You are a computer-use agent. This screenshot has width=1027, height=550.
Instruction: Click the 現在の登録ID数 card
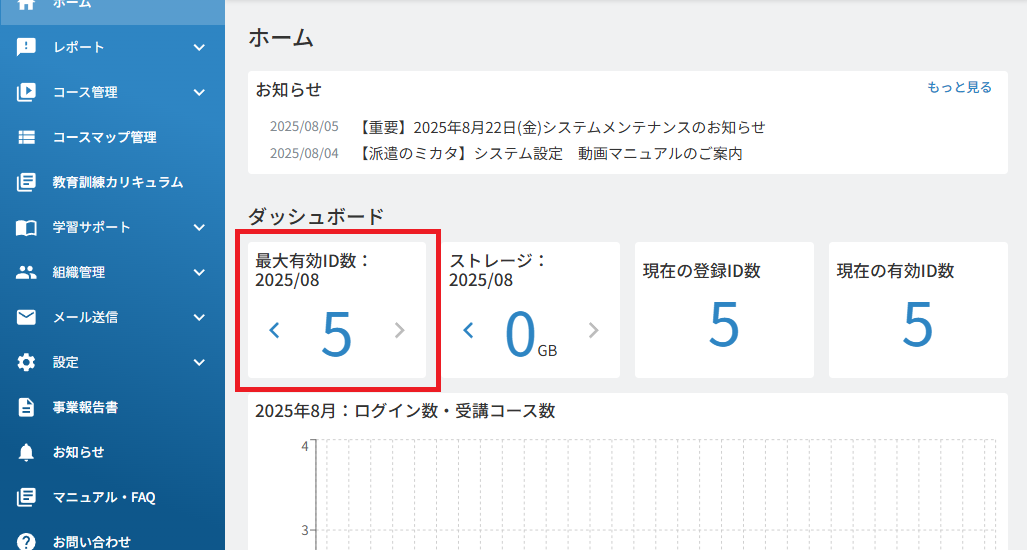point(724,310)
